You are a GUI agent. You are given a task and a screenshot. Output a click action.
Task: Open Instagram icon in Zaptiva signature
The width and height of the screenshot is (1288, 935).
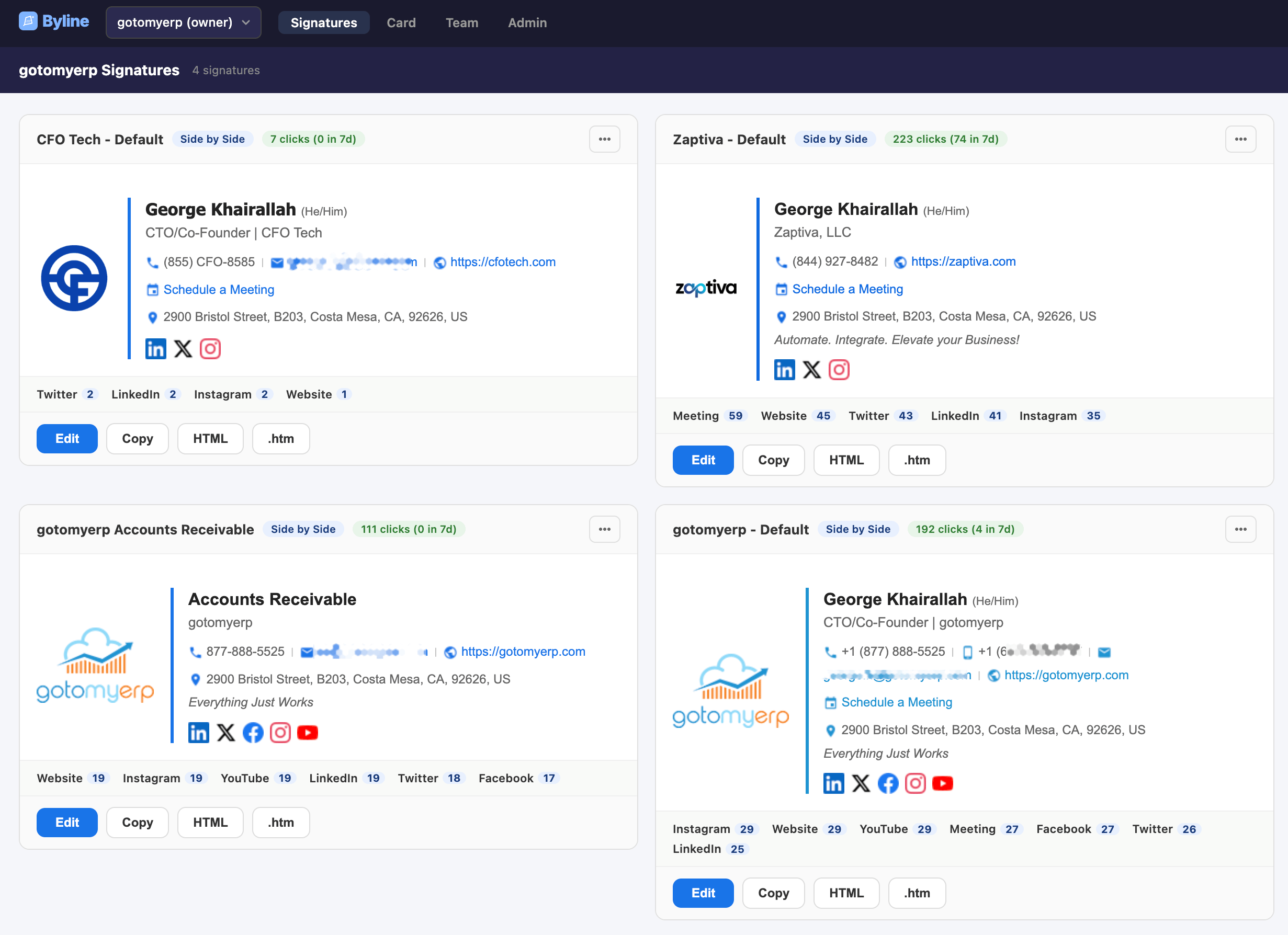point(839,370)
